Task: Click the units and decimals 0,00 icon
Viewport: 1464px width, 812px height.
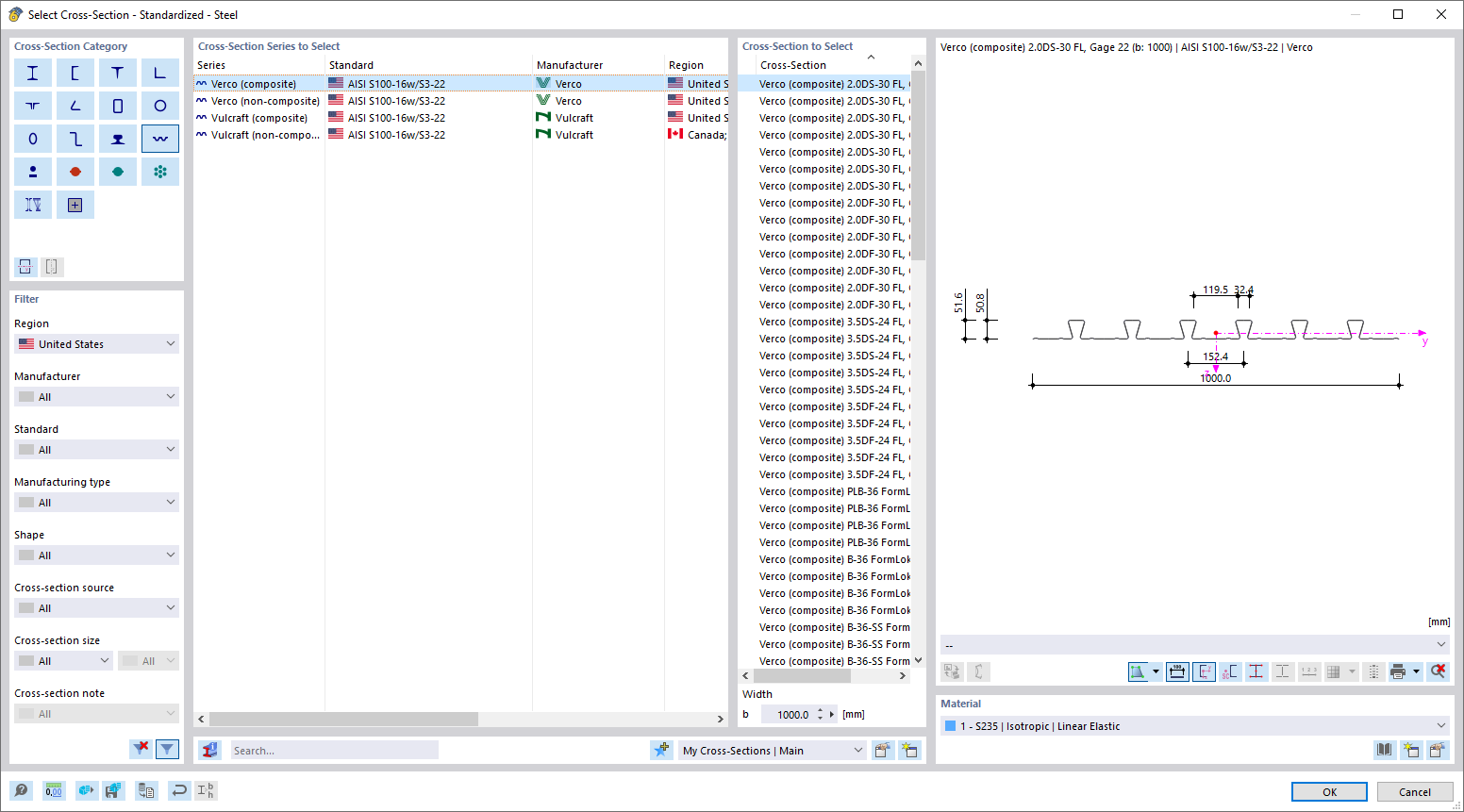Action: pos(54,790)
